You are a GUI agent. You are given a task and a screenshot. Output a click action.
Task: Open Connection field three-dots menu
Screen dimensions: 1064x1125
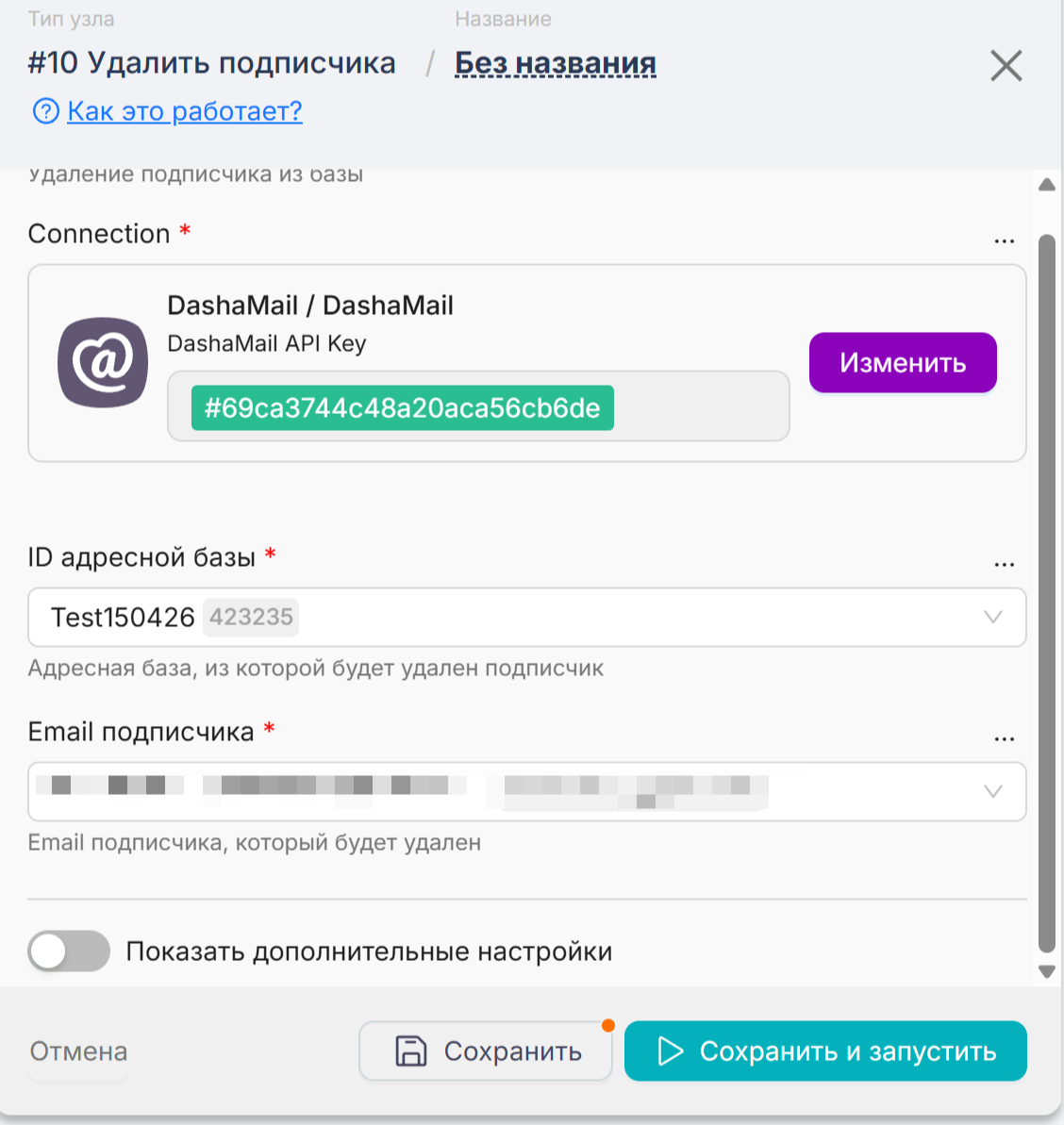[1004, 241]
